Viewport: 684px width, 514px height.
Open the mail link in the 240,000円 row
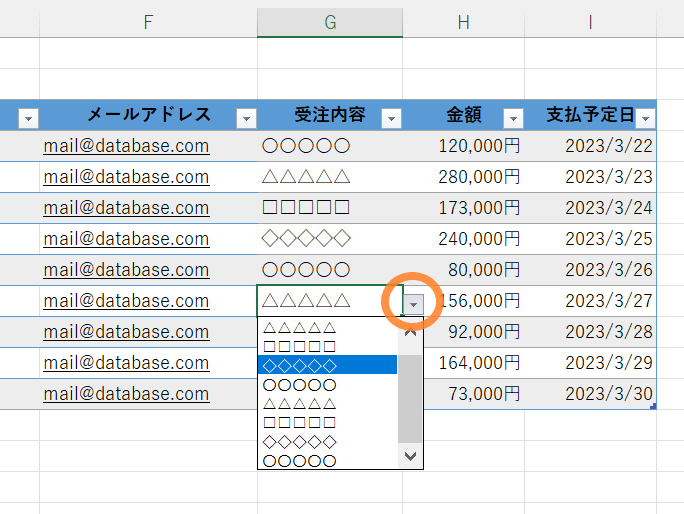tap(126, 239)
